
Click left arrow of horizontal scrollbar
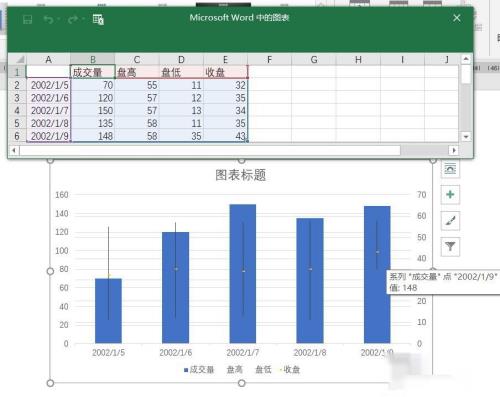point(14,150)
